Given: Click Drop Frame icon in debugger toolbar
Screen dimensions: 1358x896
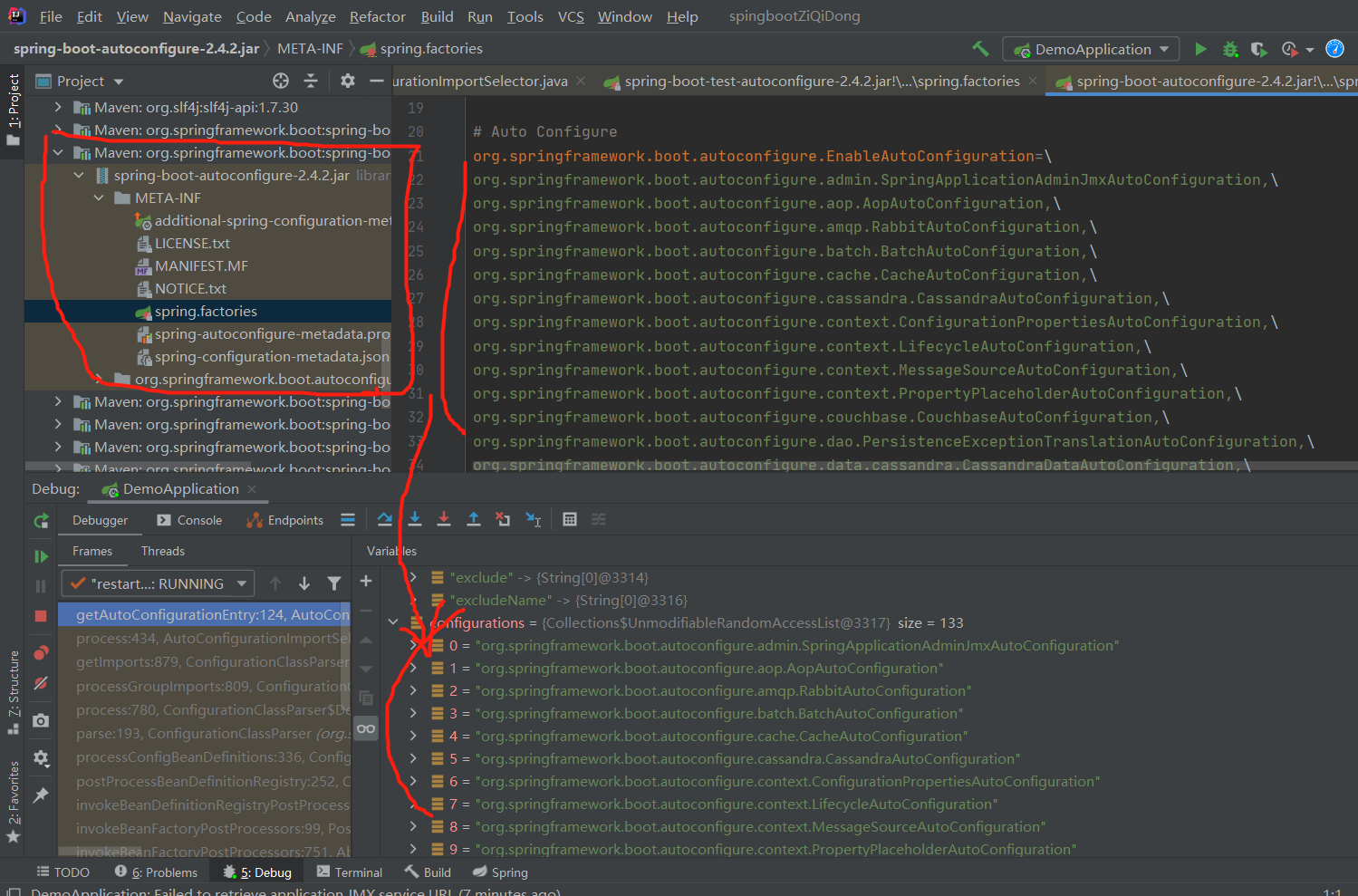Looking at the screenshot, I should coord(503,519).
